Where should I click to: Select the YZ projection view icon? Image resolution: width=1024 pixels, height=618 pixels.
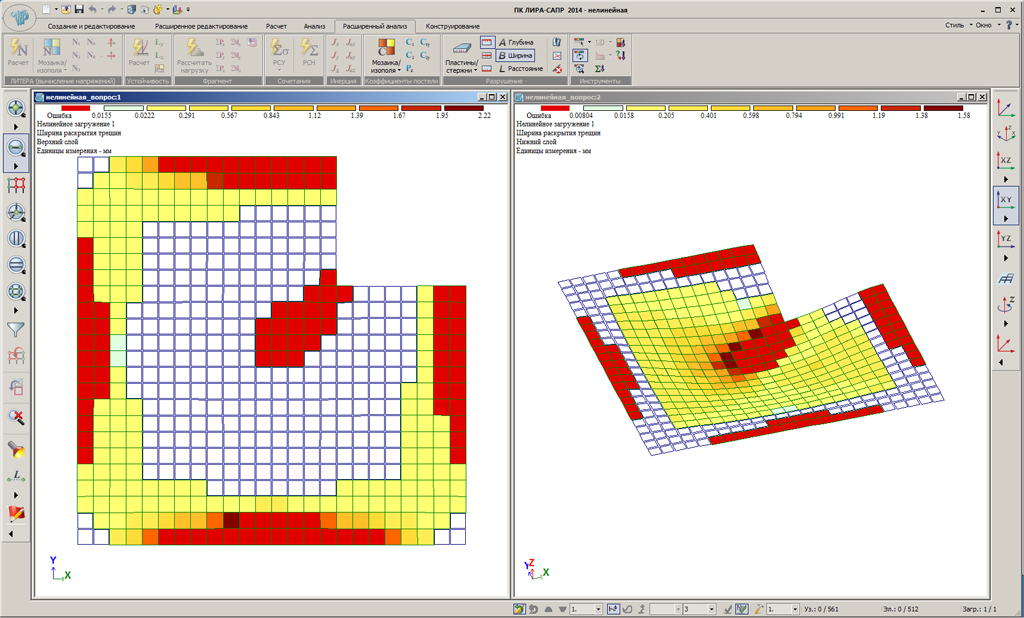point(1004,240)
